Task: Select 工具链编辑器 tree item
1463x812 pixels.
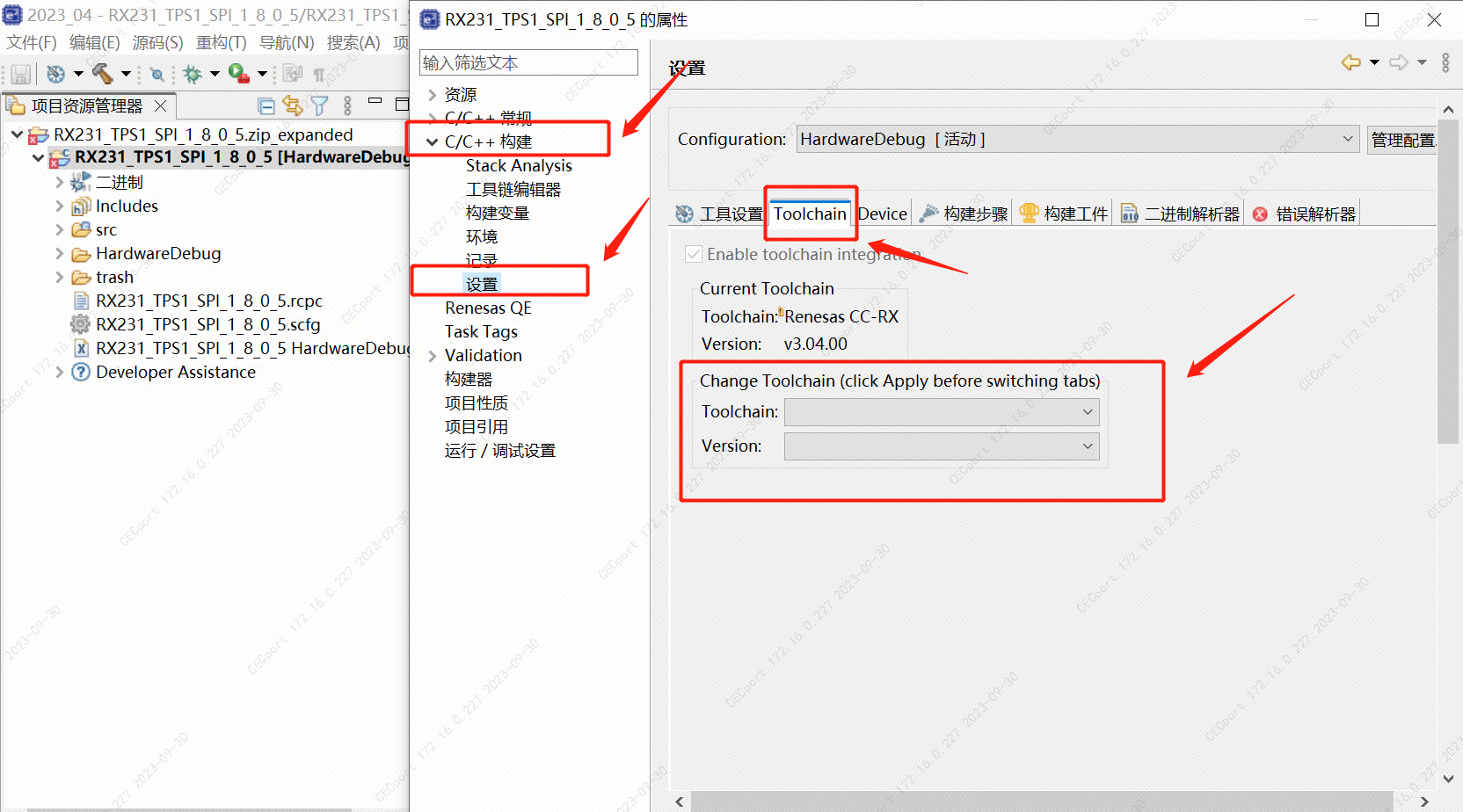Action: click(x=513, y=189)
